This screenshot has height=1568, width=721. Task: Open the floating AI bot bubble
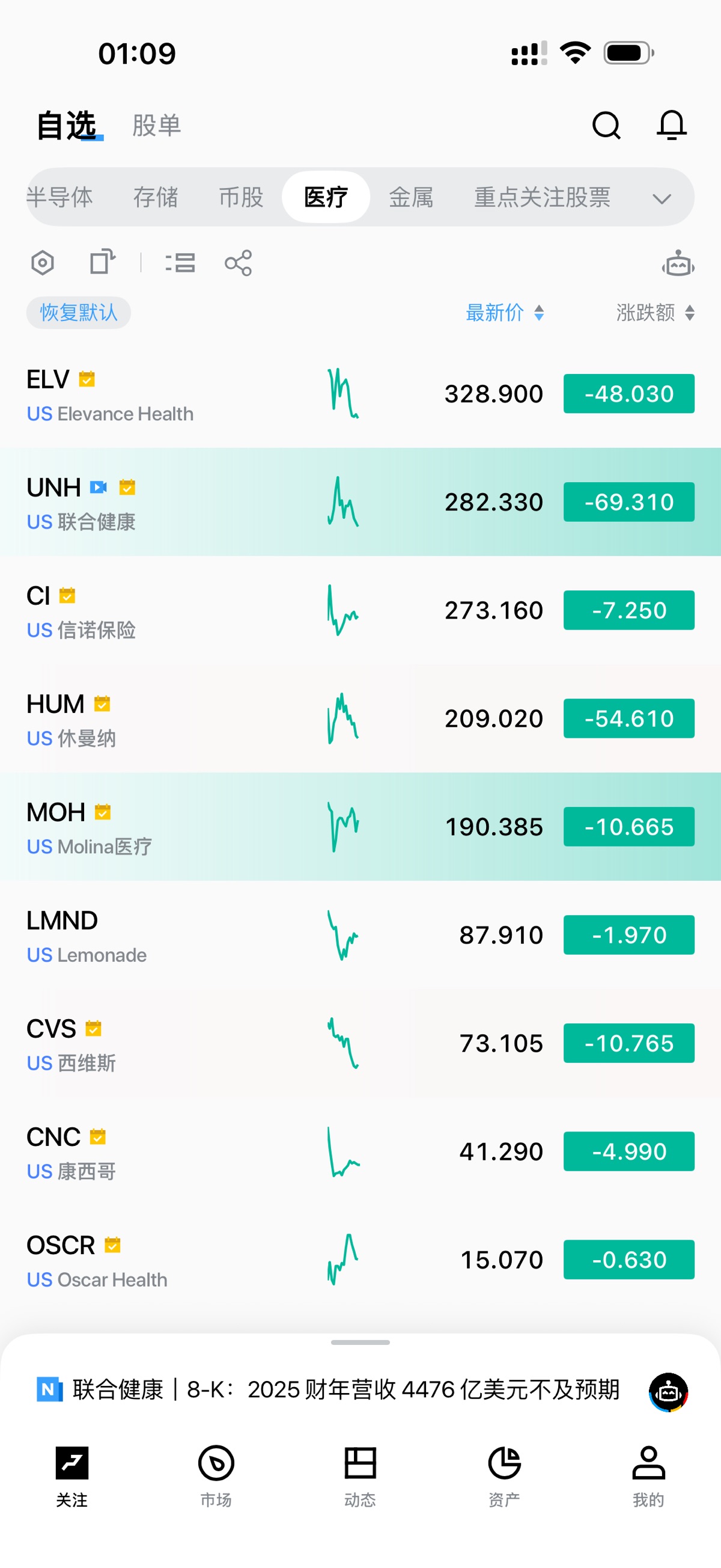click(x=668, y=1391)
